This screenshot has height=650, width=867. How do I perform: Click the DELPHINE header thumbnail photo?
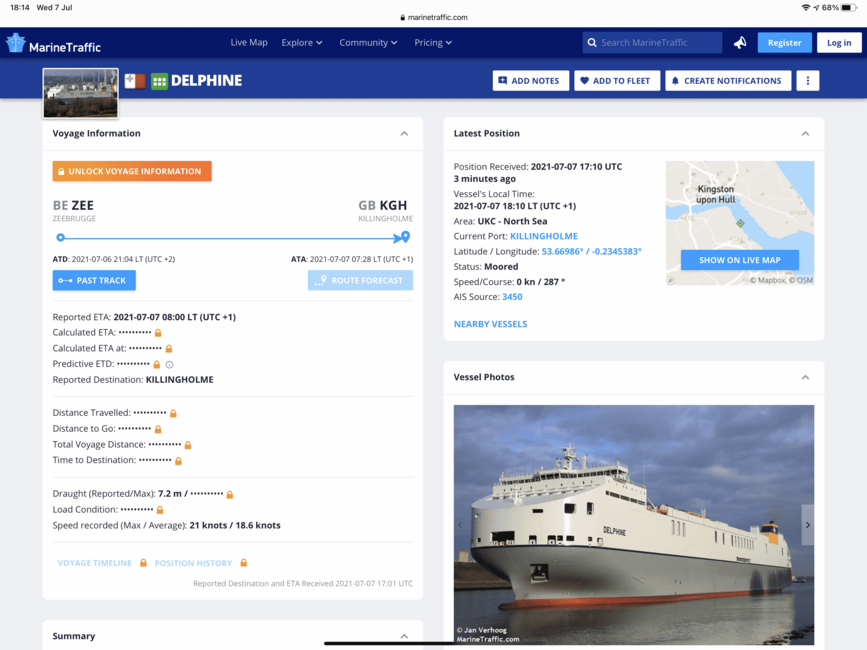coord(81,93)
